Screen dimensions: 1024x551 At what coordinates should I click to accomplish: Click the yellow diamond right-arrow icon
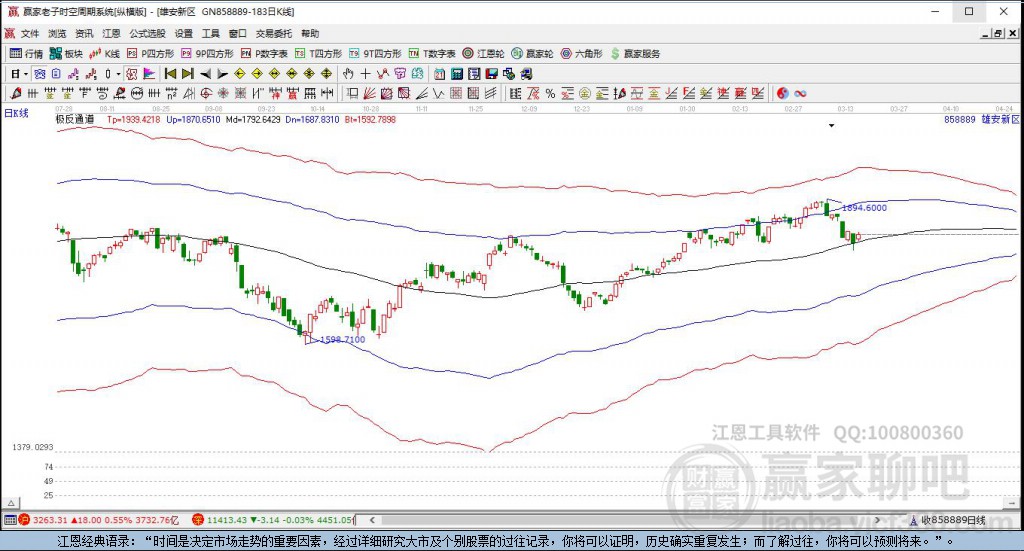tap(257, 74)
